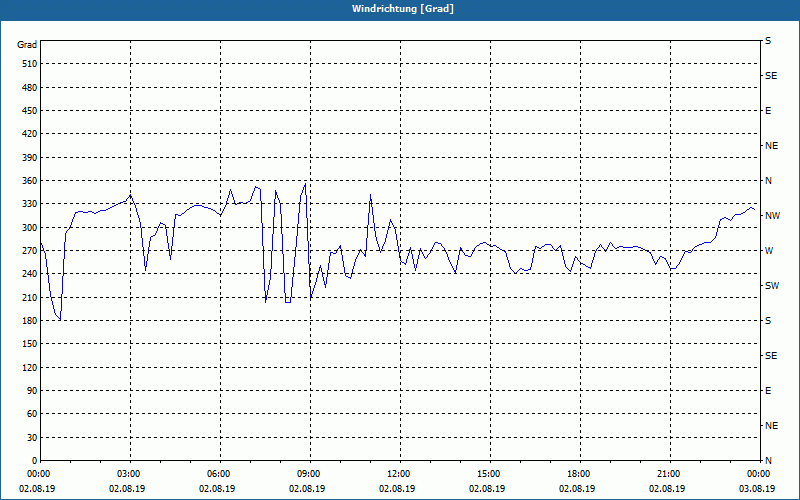This screenshot has width=800, height=500.
Task: Pick the 300 degree axis label
Action: pyautogui.click(x=30, y=228)
